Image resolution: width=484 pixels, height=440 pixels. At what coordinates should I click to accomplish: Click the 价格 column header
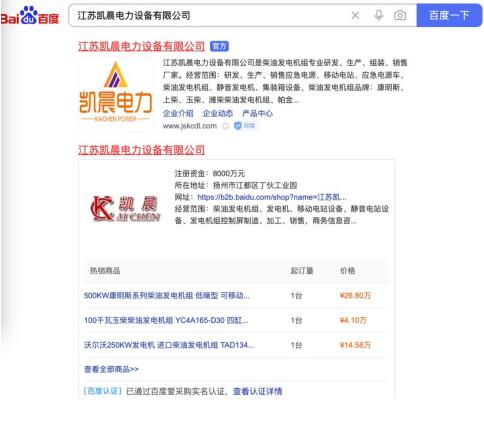click(347, 271)
